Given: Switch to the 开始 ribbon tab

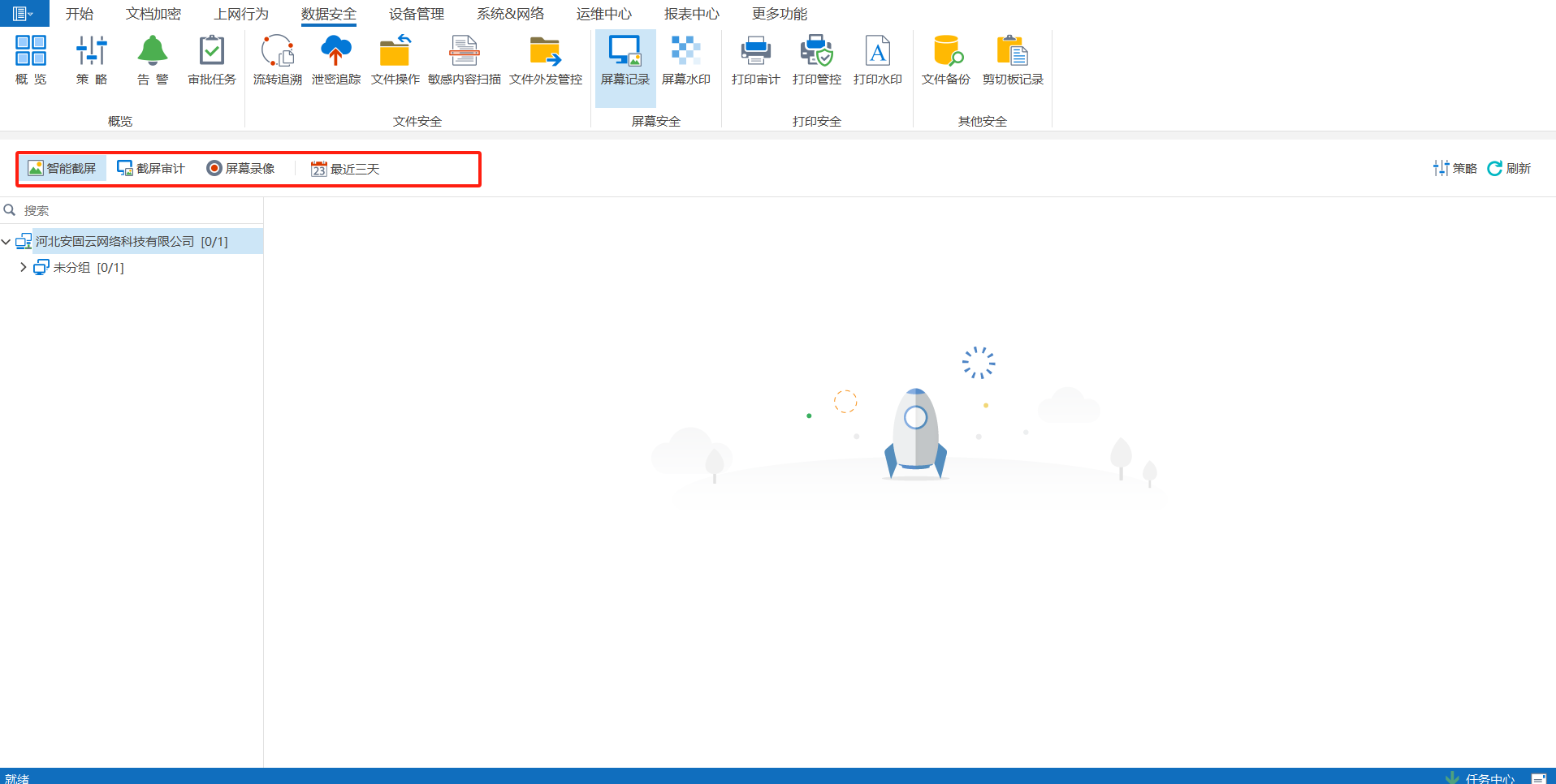Looking at the screenshot, I should tap(80, 14).
